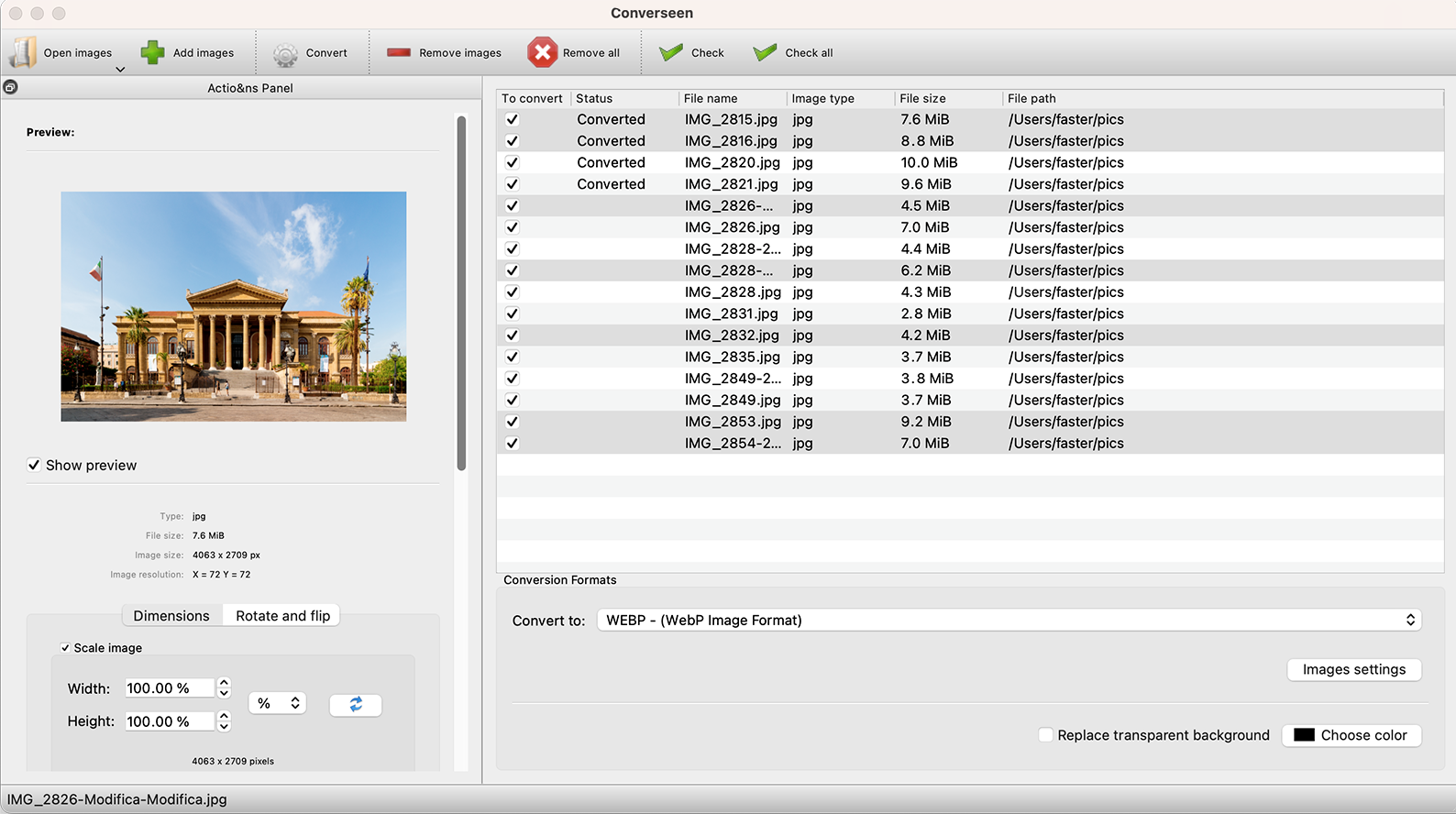Toggle the Show preview checkbox
The image size is (1456, 814).
(x=34, y=465)
